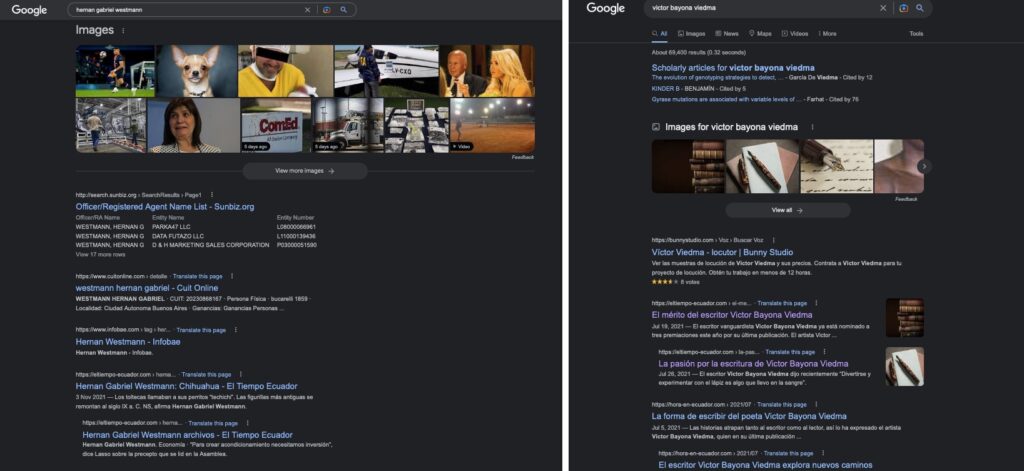Screen dimensions: 1024x471
Task: Click magnifier search icon in left search bar
Action: 343,9
